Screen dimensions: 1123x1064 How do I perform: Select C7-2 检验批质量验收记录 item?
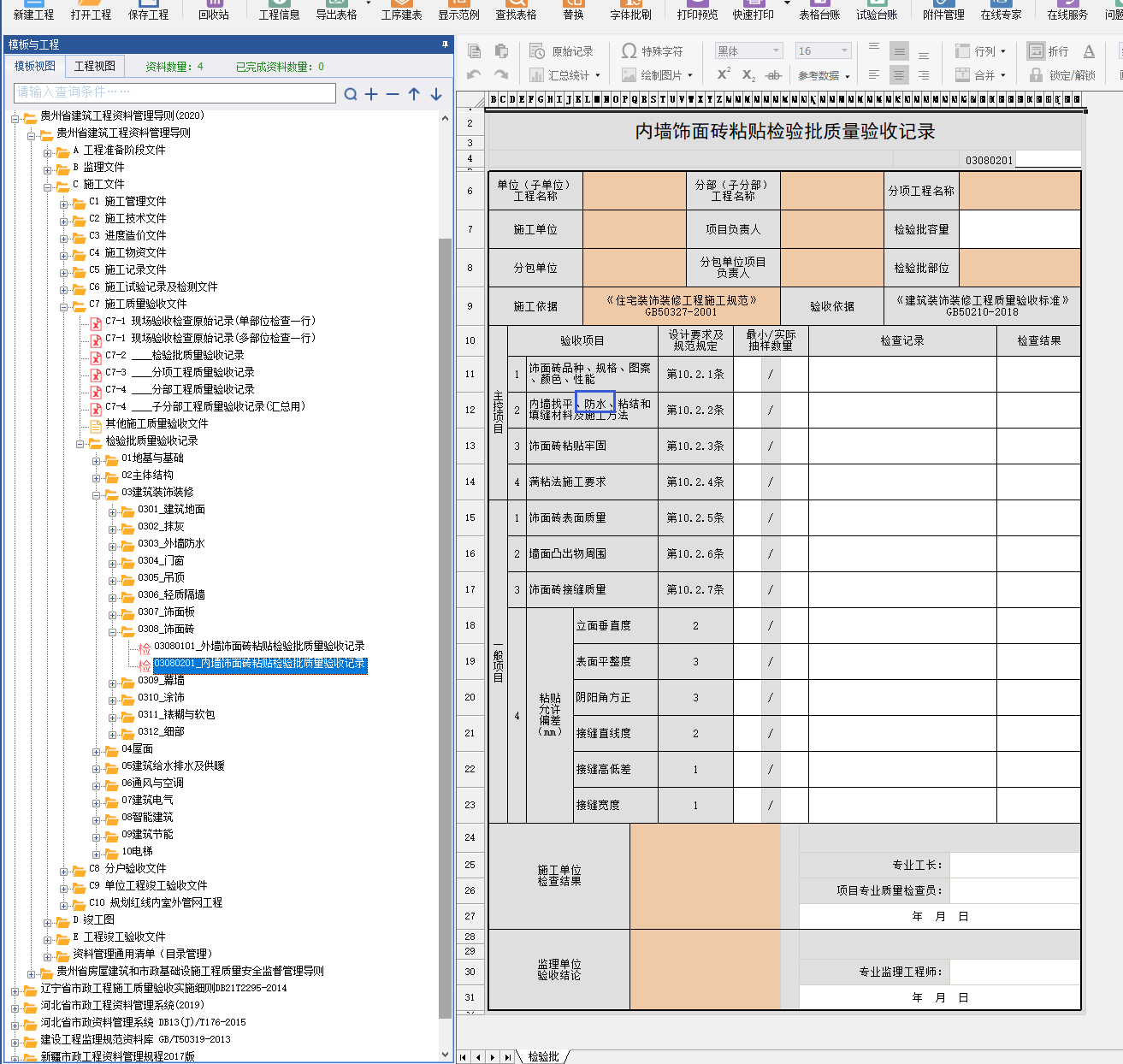[x=174, y=355]
